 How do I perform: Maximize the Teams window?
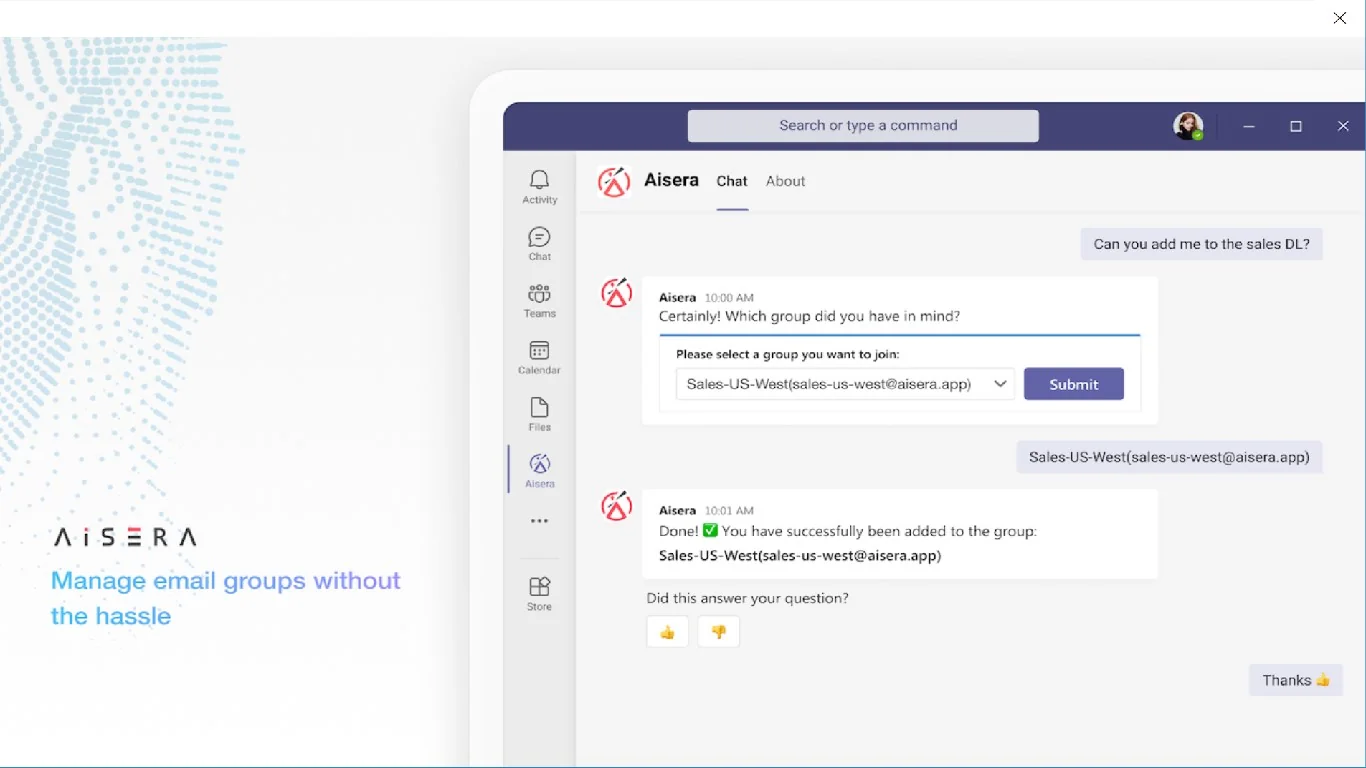click(1296, 126)
